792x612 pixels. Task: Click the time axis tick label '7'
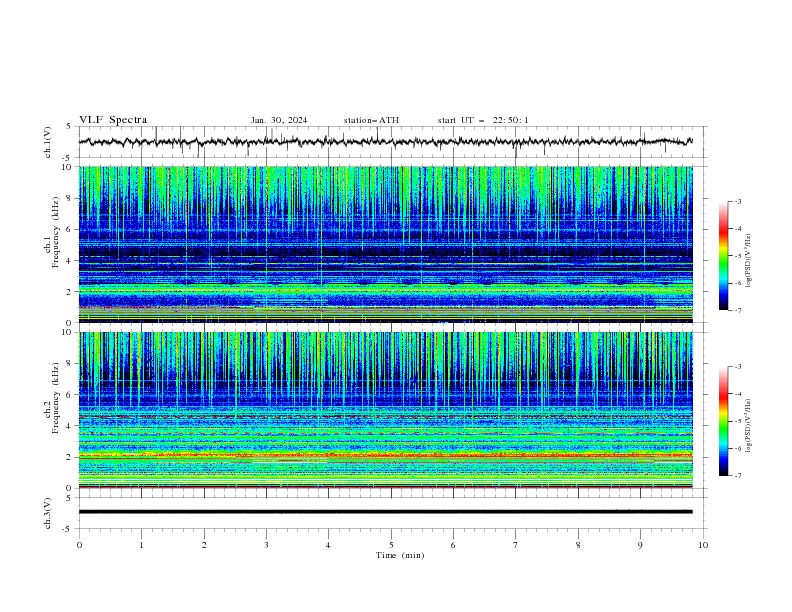516,545
